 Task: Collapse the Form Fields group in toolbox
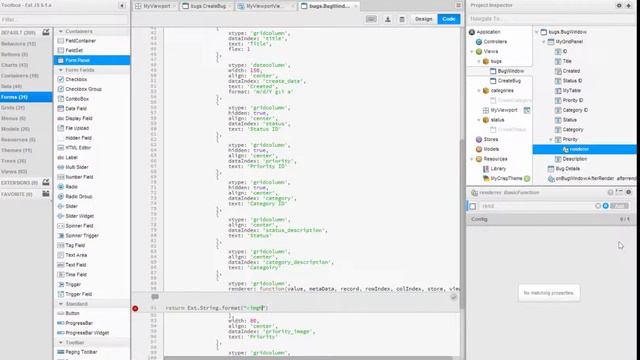[61, 70]
